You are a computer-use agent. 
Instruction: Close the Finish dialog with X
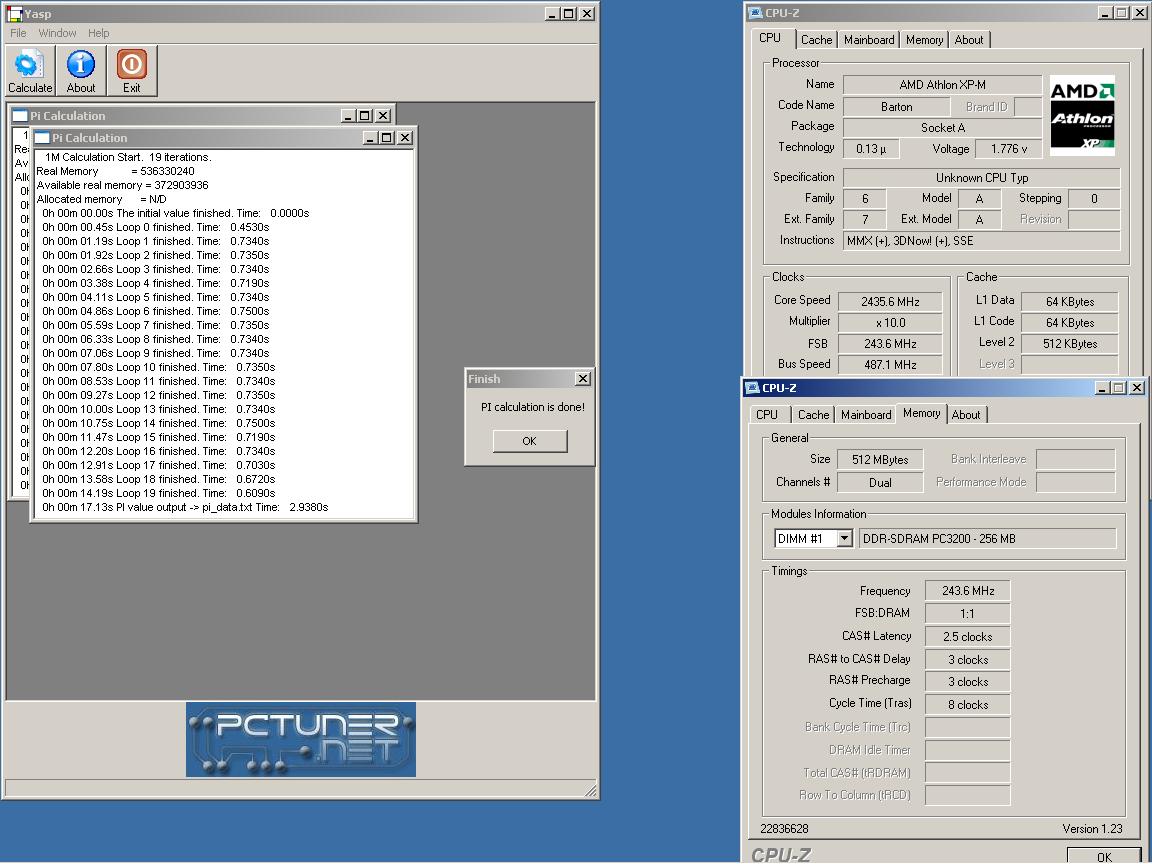click(583, 378)
